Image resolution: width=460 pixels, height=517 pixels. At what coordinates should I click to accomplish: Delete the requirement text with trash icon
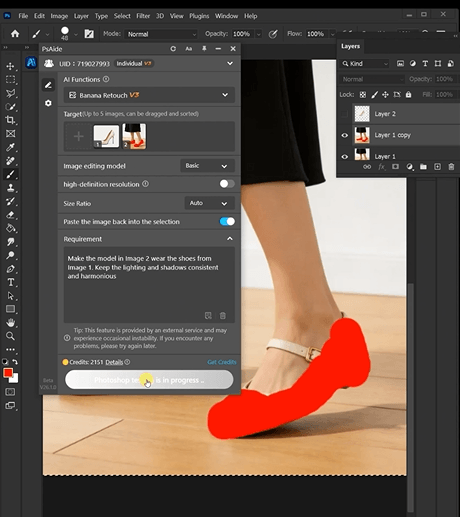(x=223, y=315)
